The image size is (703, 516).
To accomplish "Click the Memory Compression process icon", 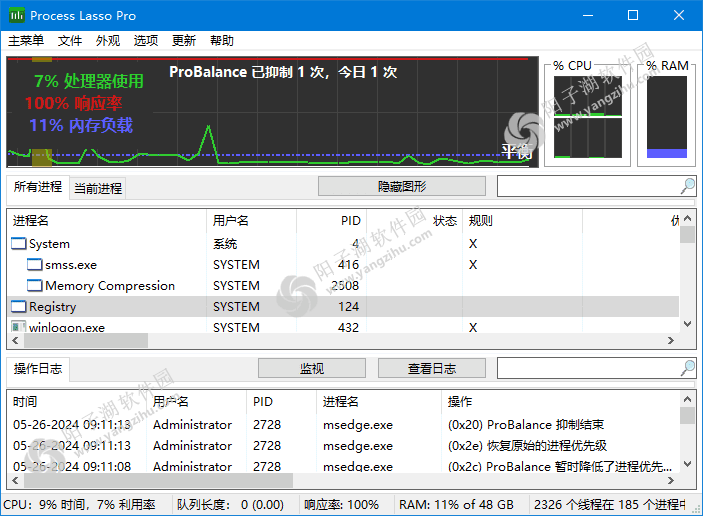I will (35, 286).
